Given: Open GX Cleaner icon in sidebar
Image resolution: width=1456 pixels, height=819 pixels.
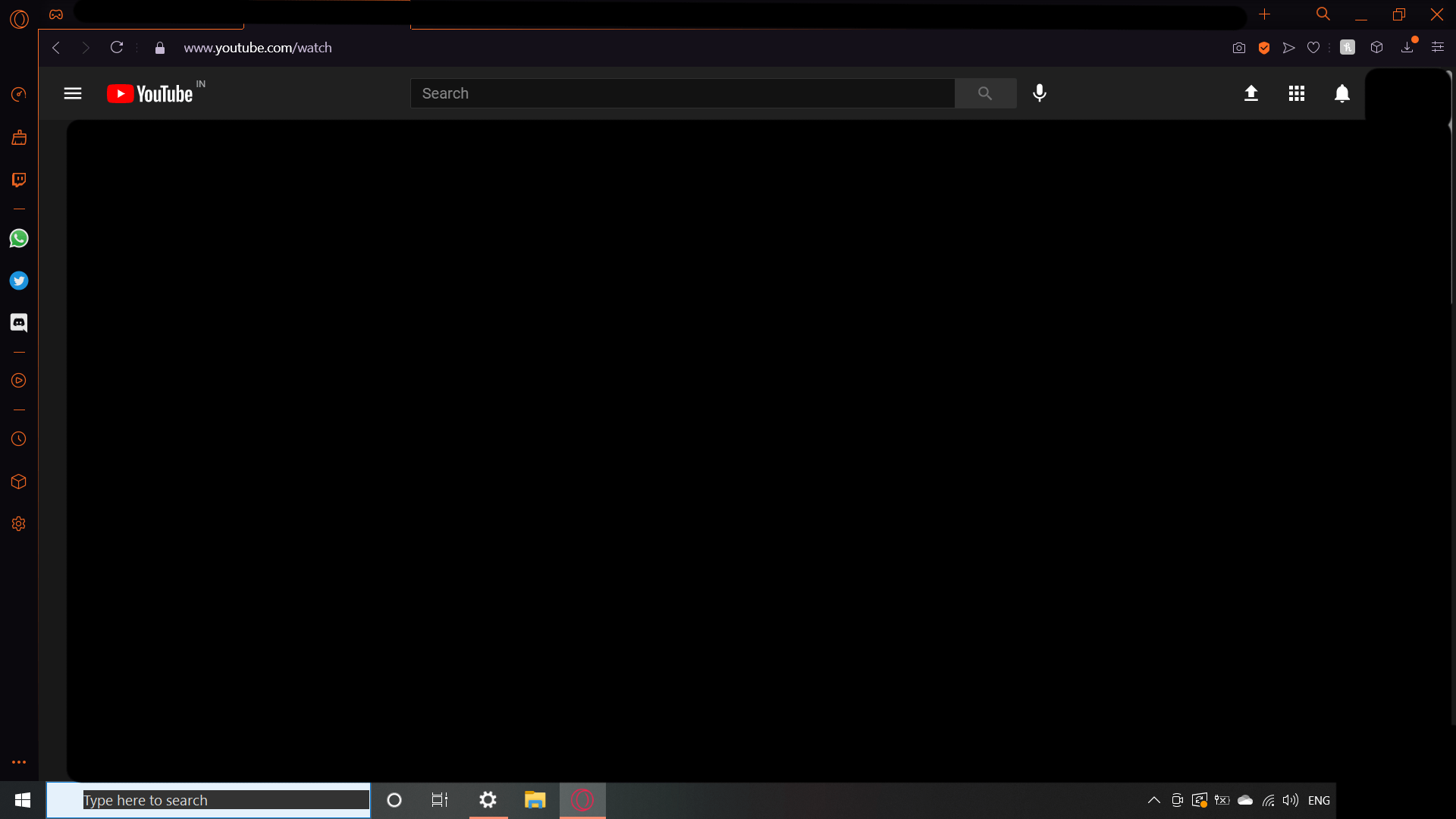Looking at the screenshot, I should coord(19,137).
